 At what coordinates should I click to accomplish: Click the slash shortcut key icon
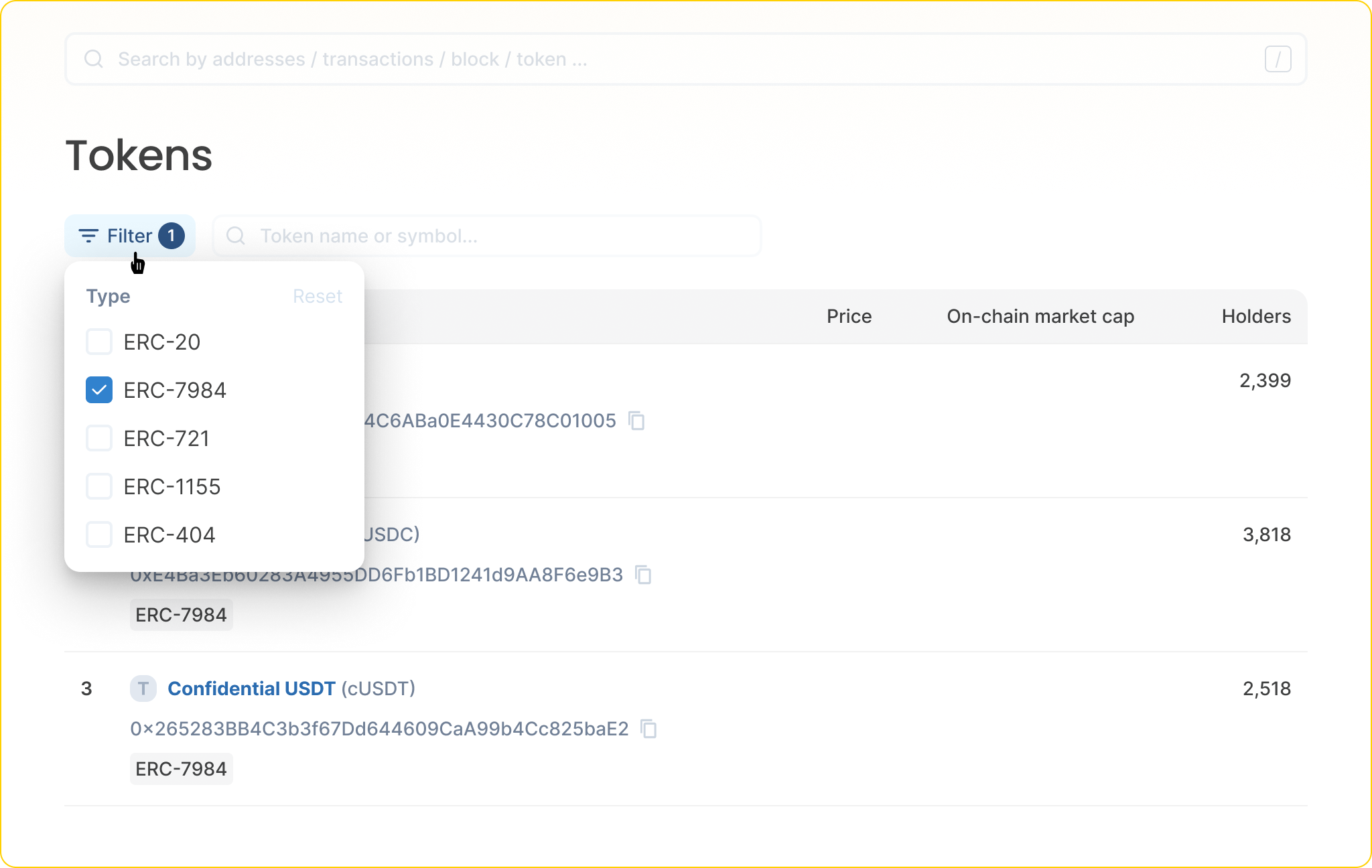1278,59
